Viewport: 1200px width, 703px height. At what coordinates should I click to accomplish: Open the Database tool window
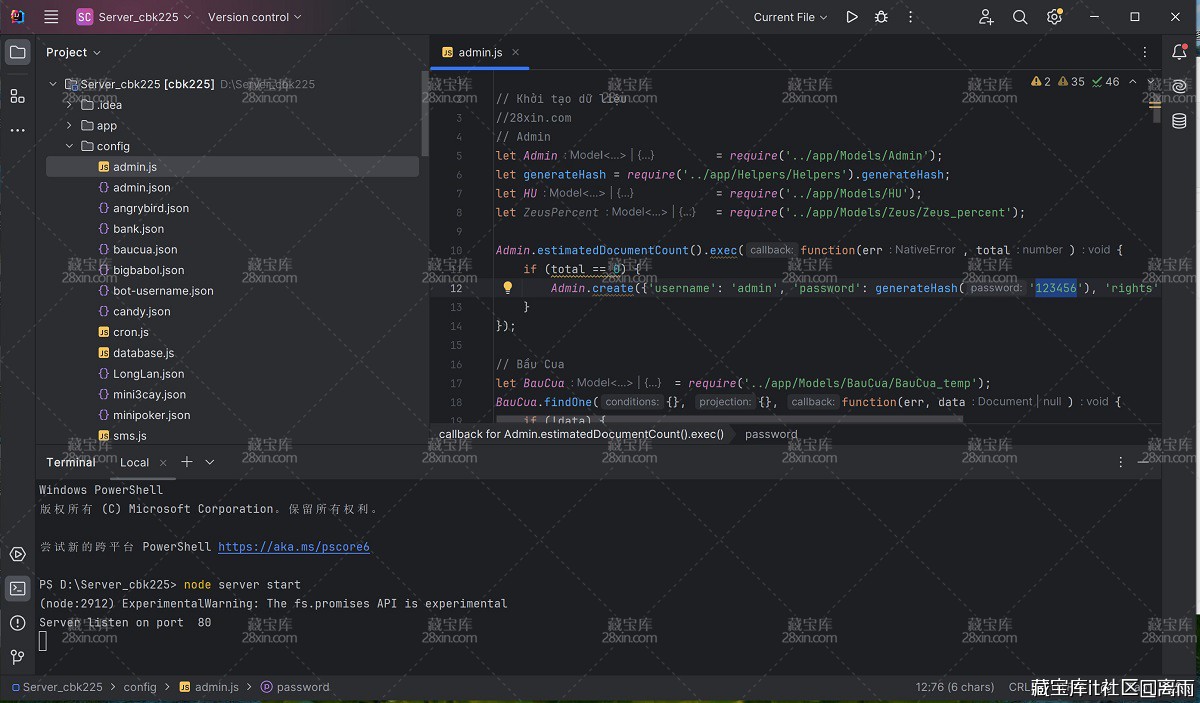(1179, 121)
